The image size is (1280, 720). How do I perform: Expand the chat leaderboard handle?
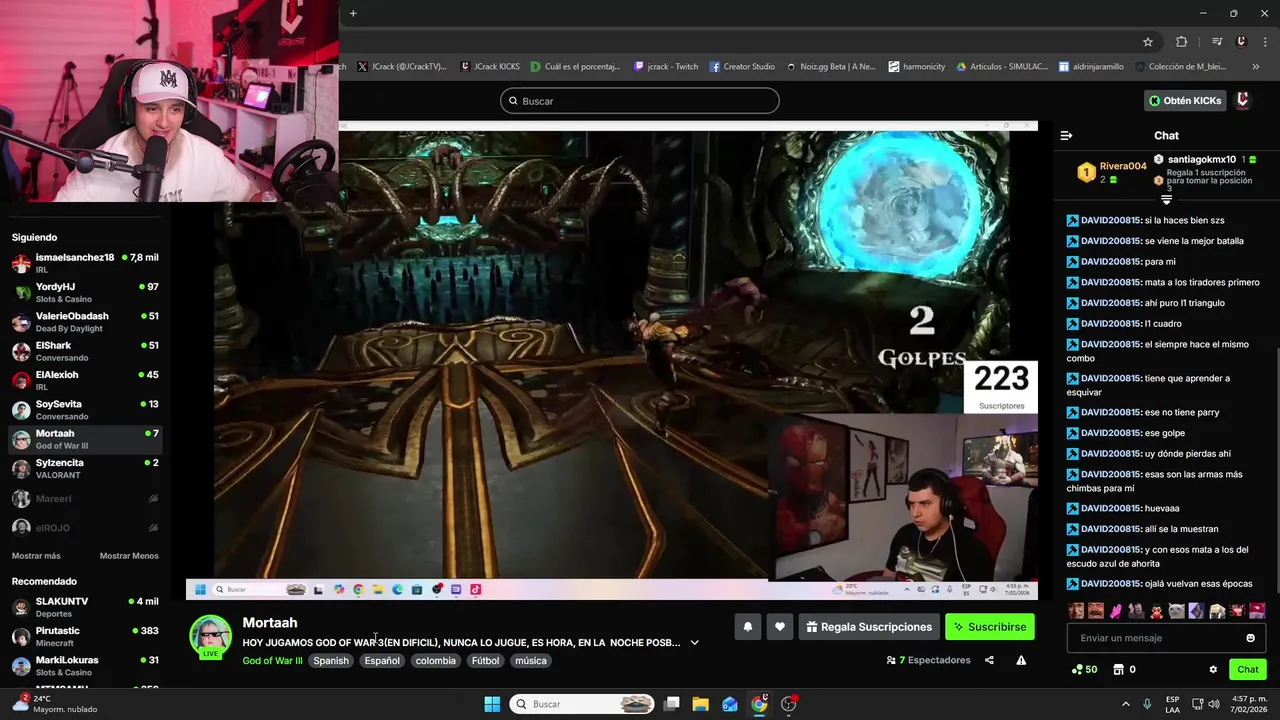1166,200
